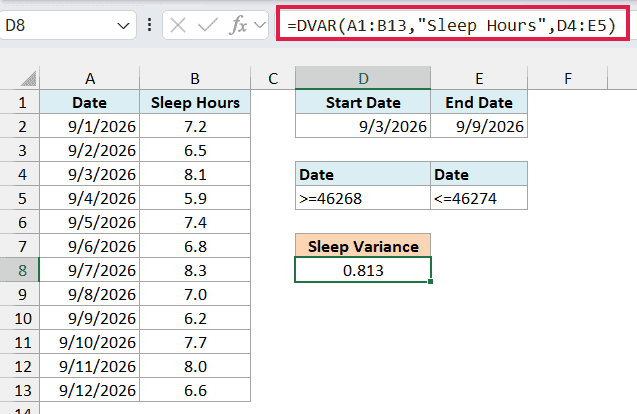Select all cells via the corner triangle
Image resolution: width=637 pixels, height=414 pixels.
pos(28,78)
